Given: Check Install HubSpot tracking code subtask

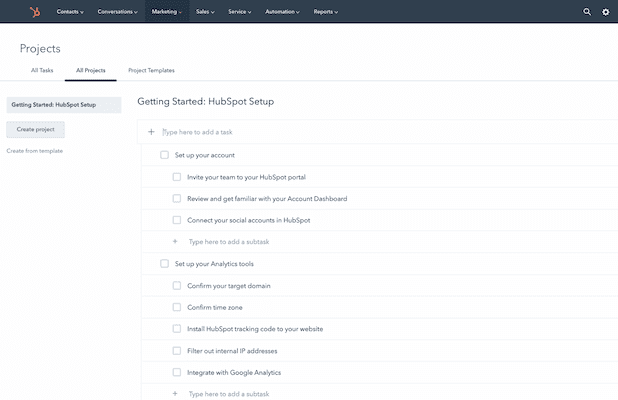Looking at the screenshot, I should [177, 329].
